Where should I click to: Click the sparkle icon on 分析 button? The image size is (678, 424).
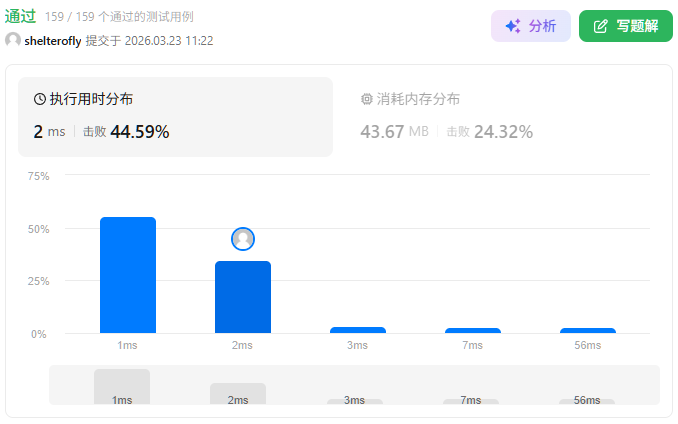click(512, 26)
